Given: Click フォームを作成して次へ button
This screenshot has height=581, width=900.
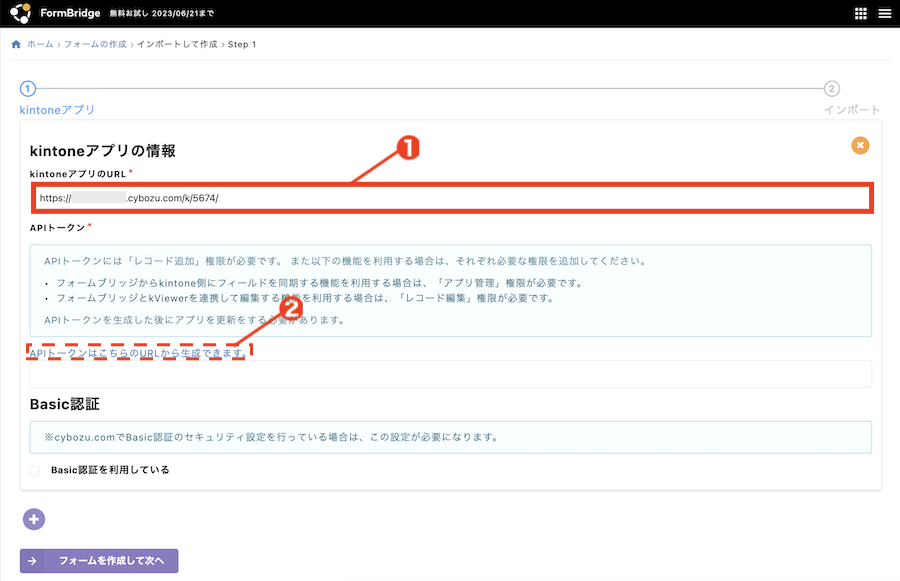Looking at the screenshot, I should 99,561.
